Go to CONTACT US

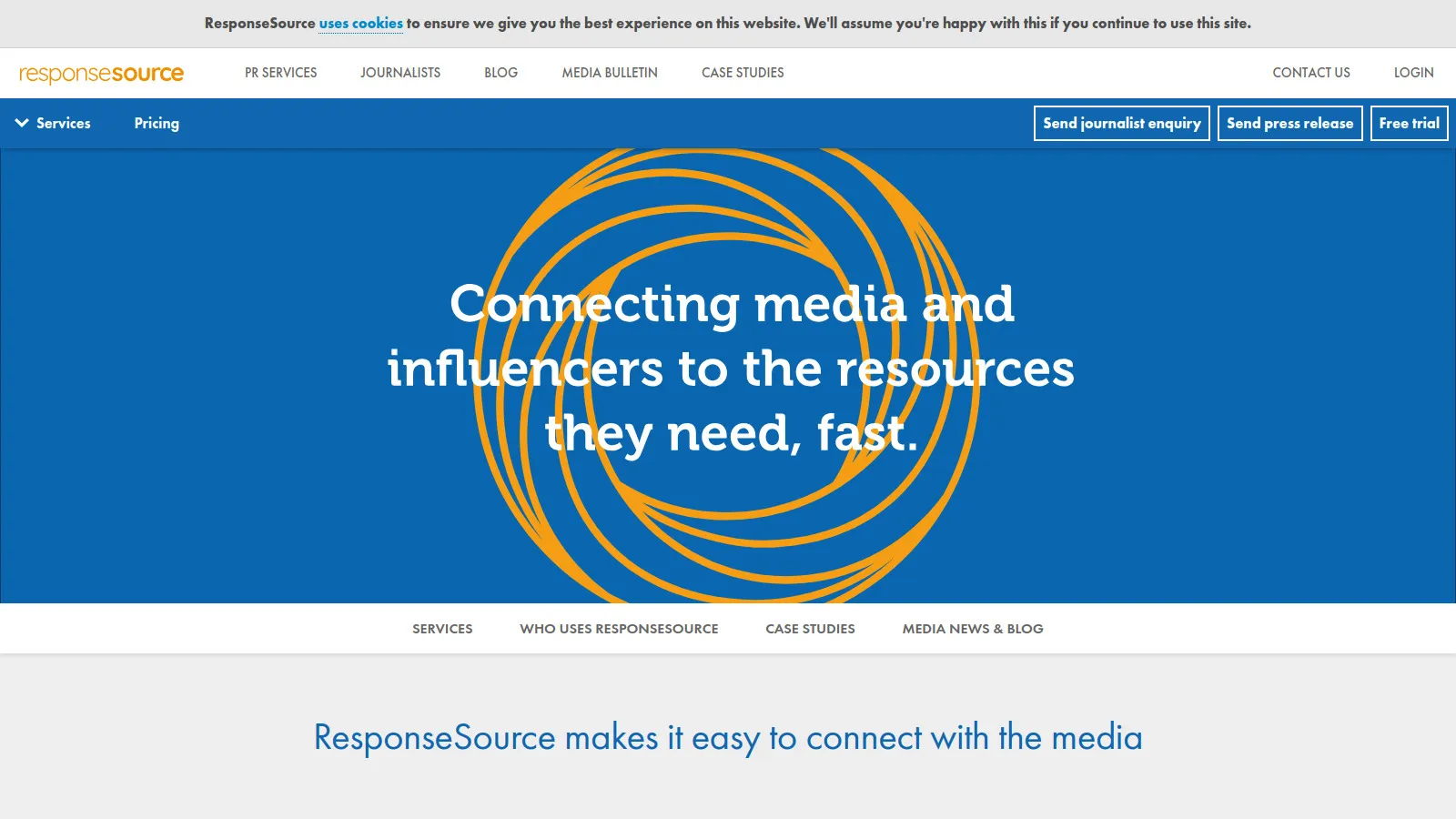[x=1311, y=73]
